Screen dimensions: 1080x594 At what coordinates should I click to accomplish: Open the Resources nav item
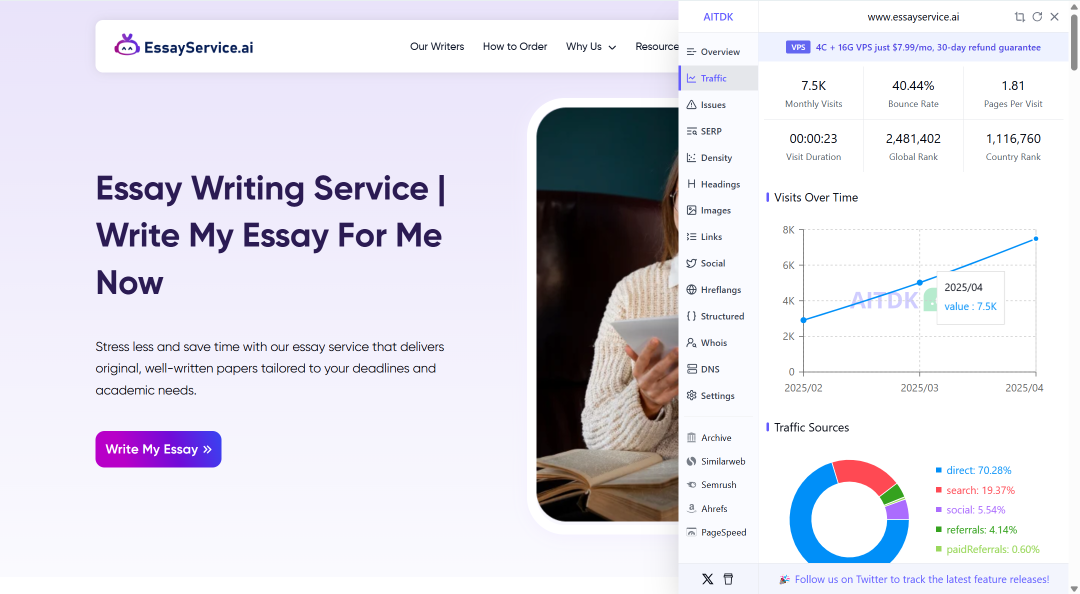[656, 46]
